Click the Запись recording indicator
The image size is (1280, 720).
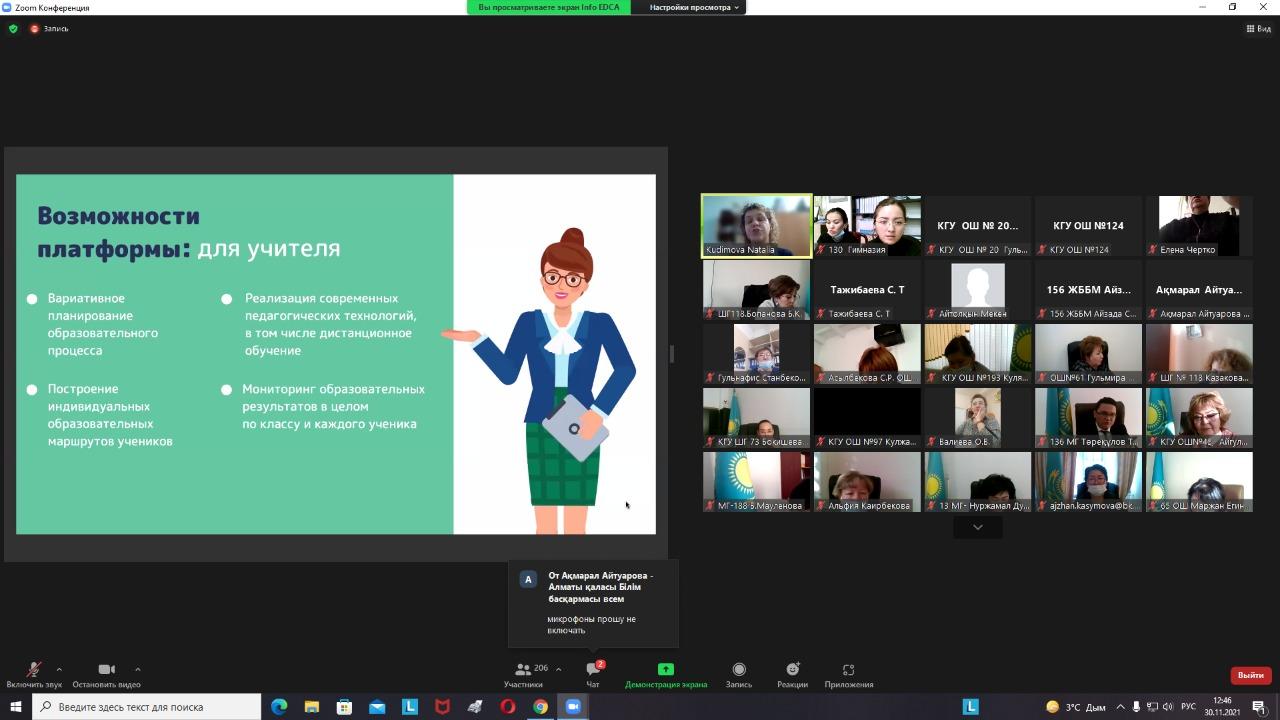point(49,29)
